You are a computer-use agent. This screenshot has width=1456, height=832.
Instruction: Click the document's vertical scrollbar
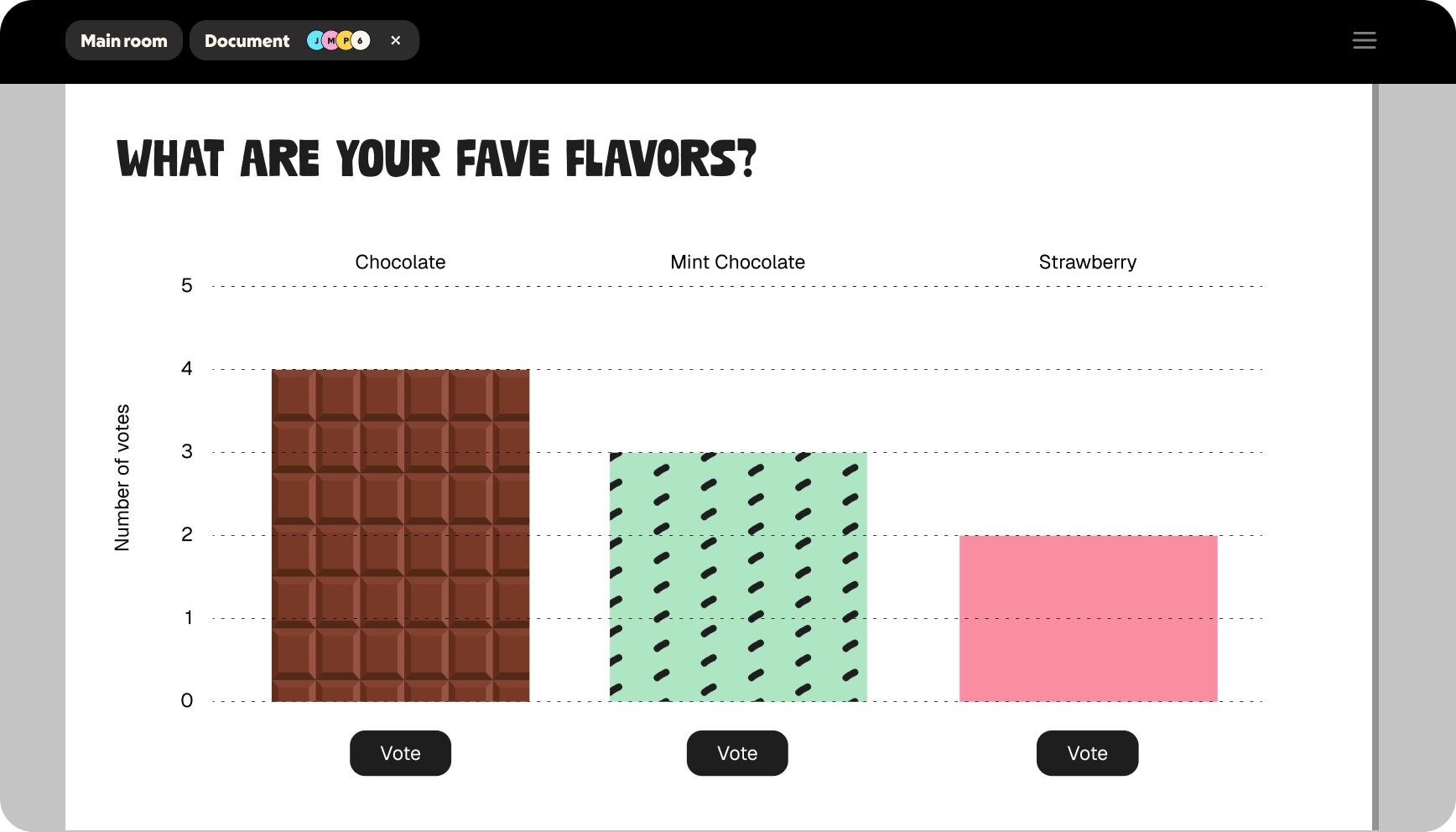(1375, 453)
